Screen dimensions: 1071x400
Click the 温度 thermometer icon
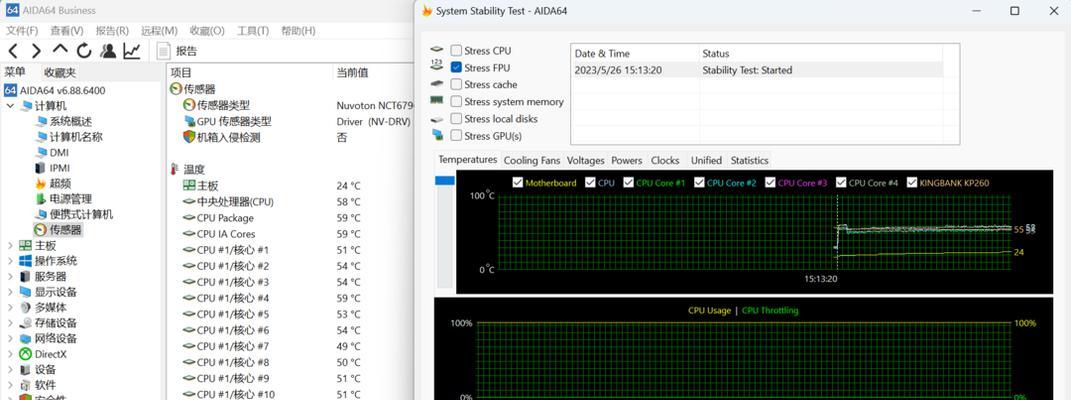click(175, 169)
